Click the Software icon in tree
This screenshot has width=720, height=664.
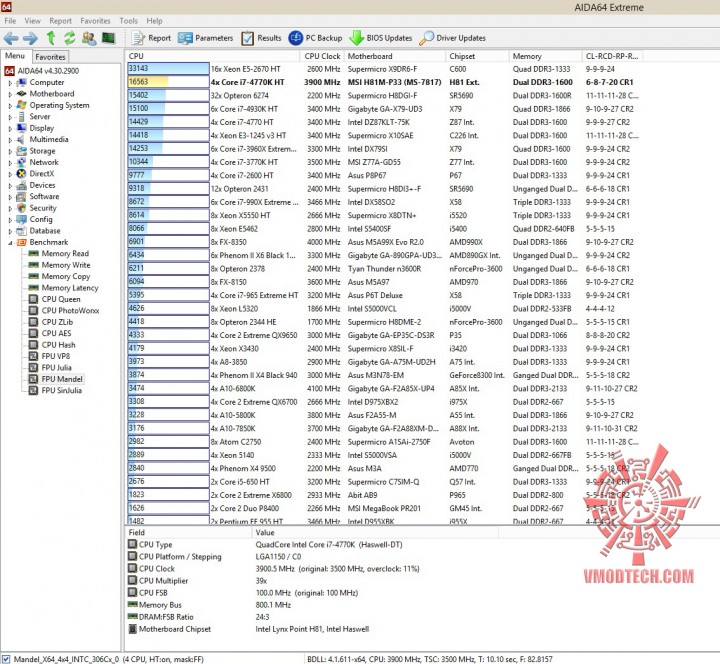click(x=21, y=197)
